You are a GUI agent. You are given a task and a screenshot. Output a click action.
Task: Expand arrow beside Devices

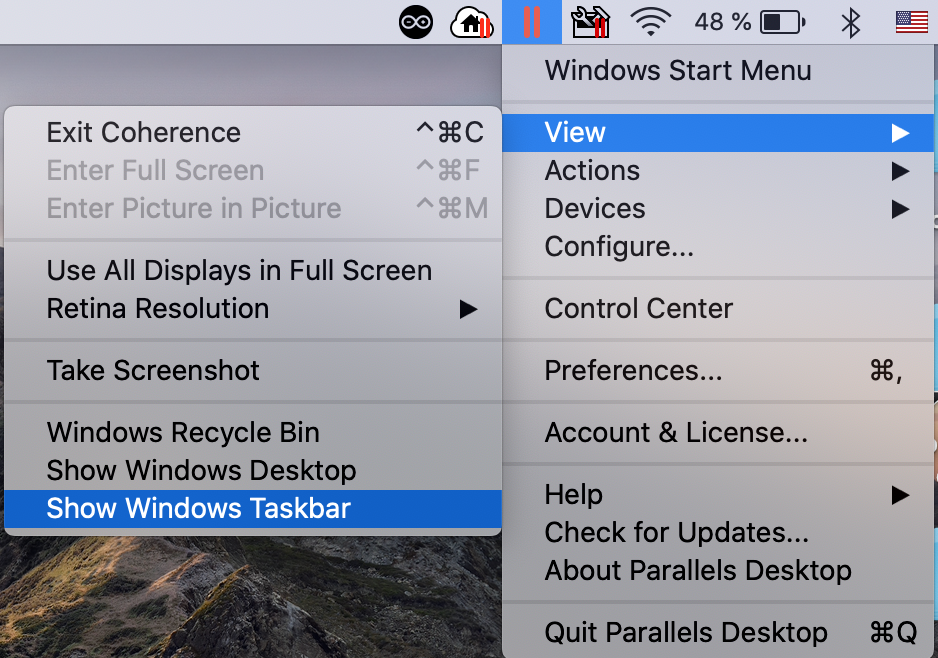900,209
